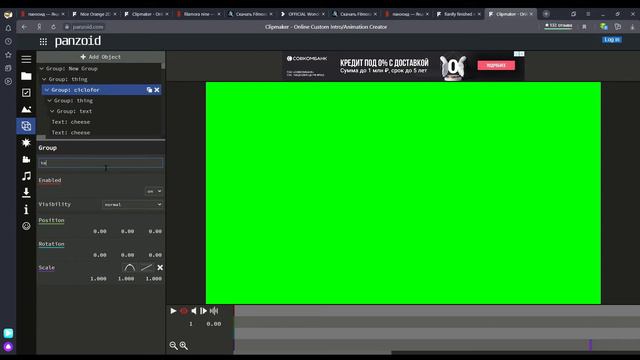This screenshot has width=640, height=360.
Task: Click the purple marker on the timeline
Action: (590, 345)
